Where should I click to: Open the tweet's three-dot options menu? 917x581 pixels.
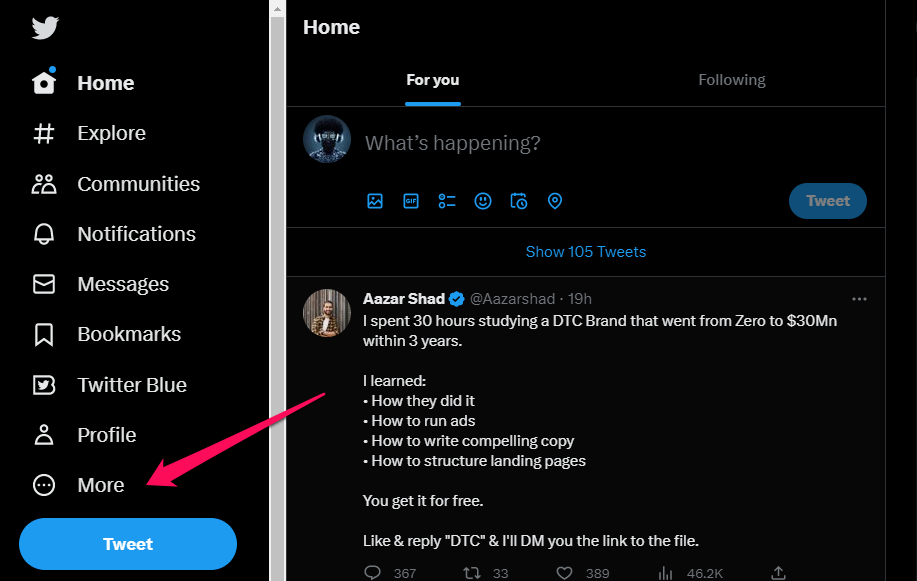pyautogui.click(x=859, y=299)
